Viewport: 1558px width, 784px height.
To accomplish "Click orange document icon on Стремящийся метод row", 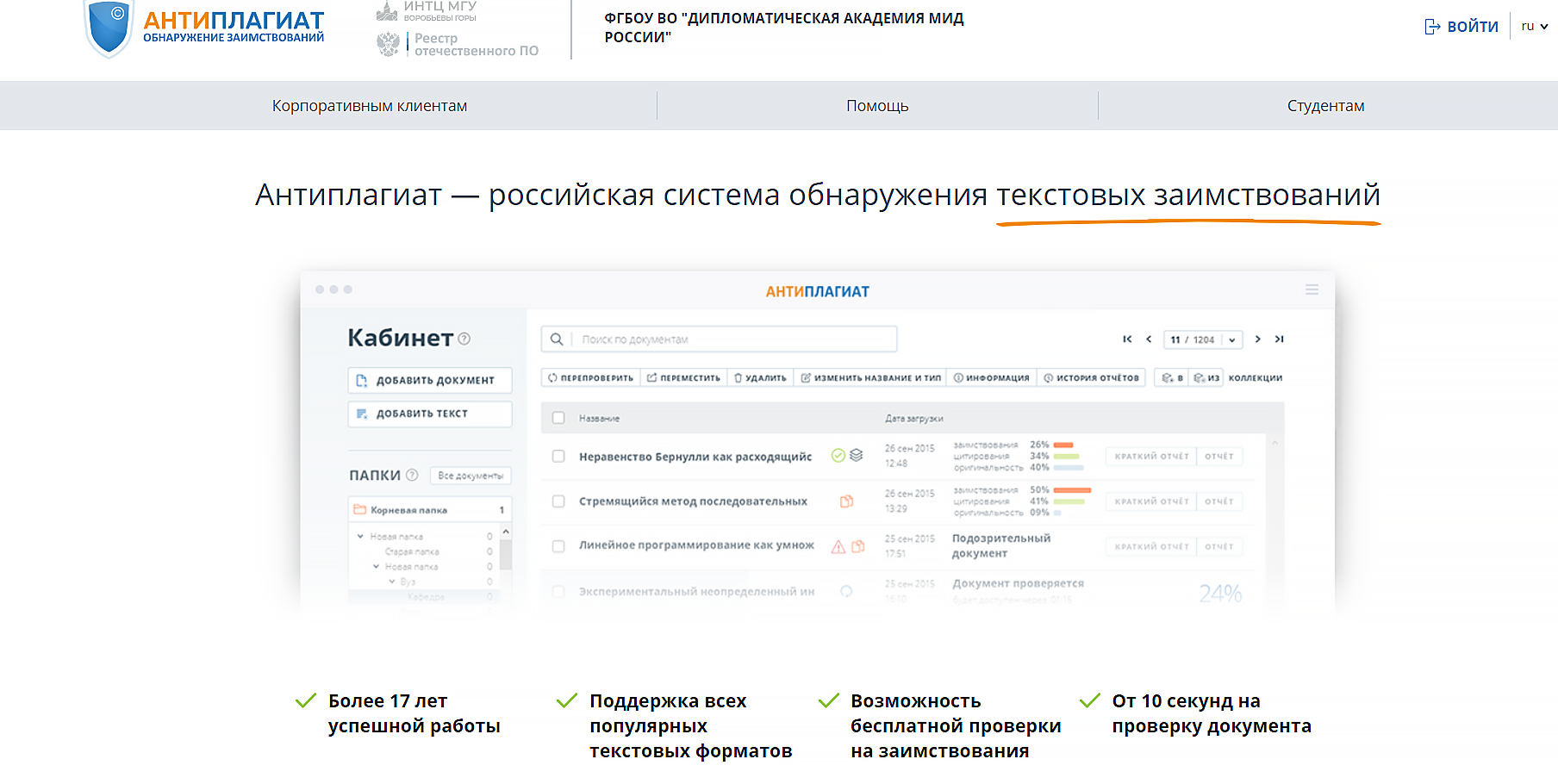I will tap(846, 501).
